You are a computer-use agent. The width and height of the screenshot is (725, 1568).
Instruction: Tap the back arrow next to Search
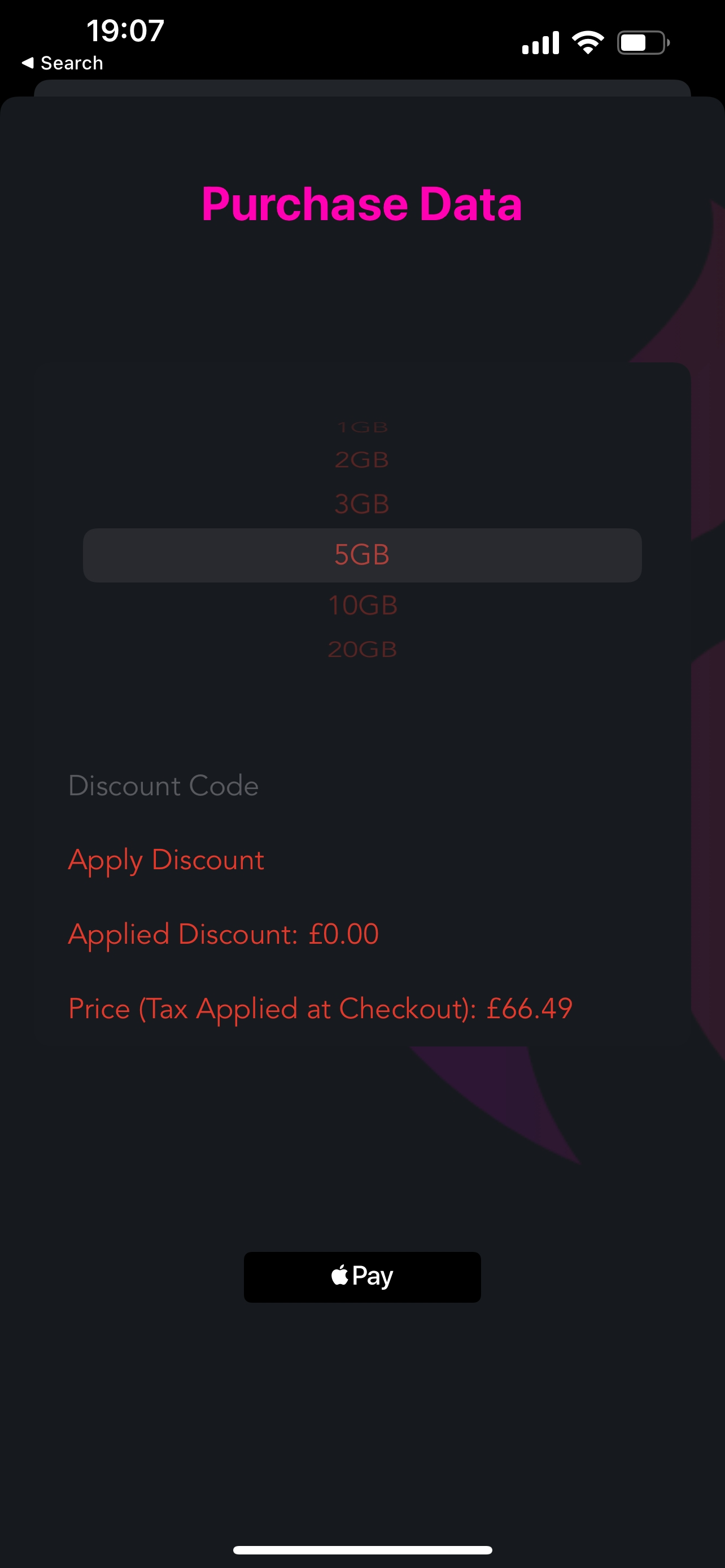[x=28, y=63]
